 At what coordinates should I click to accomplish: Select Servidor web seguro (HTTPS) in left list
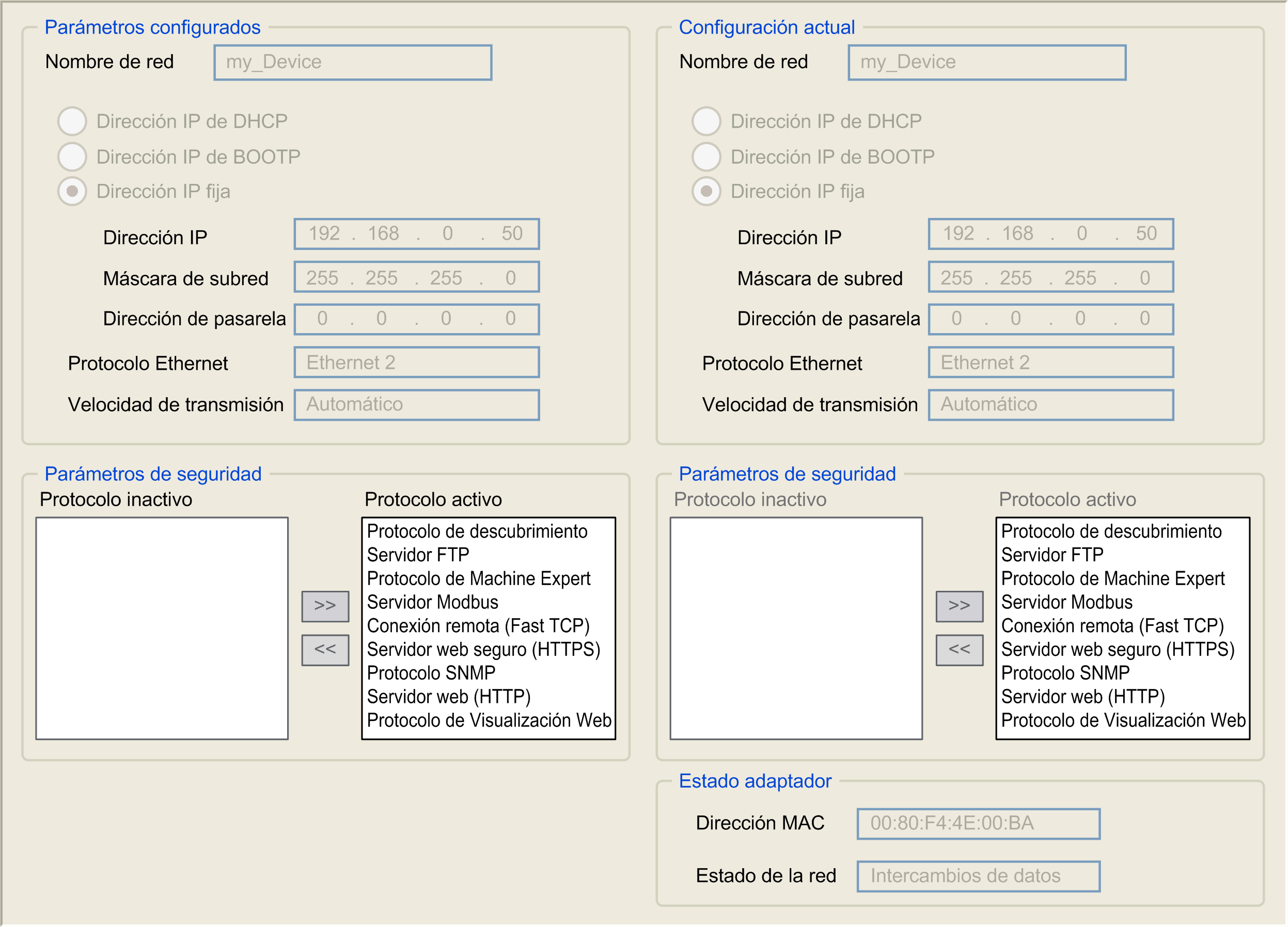coord(484,650)
